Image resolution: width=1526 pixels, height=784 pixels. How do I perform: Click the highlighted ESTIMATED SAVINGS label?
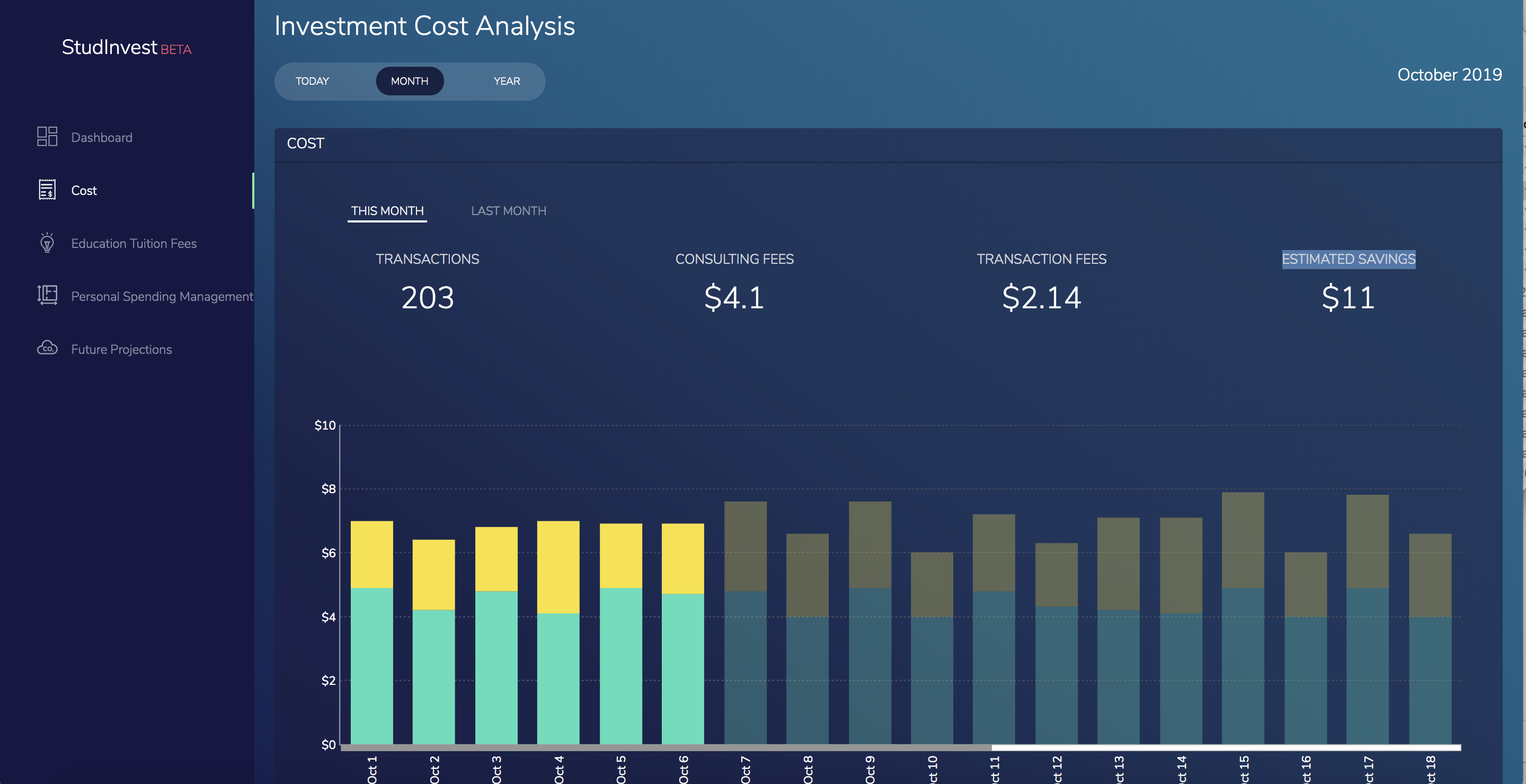tap(1348, 260)
